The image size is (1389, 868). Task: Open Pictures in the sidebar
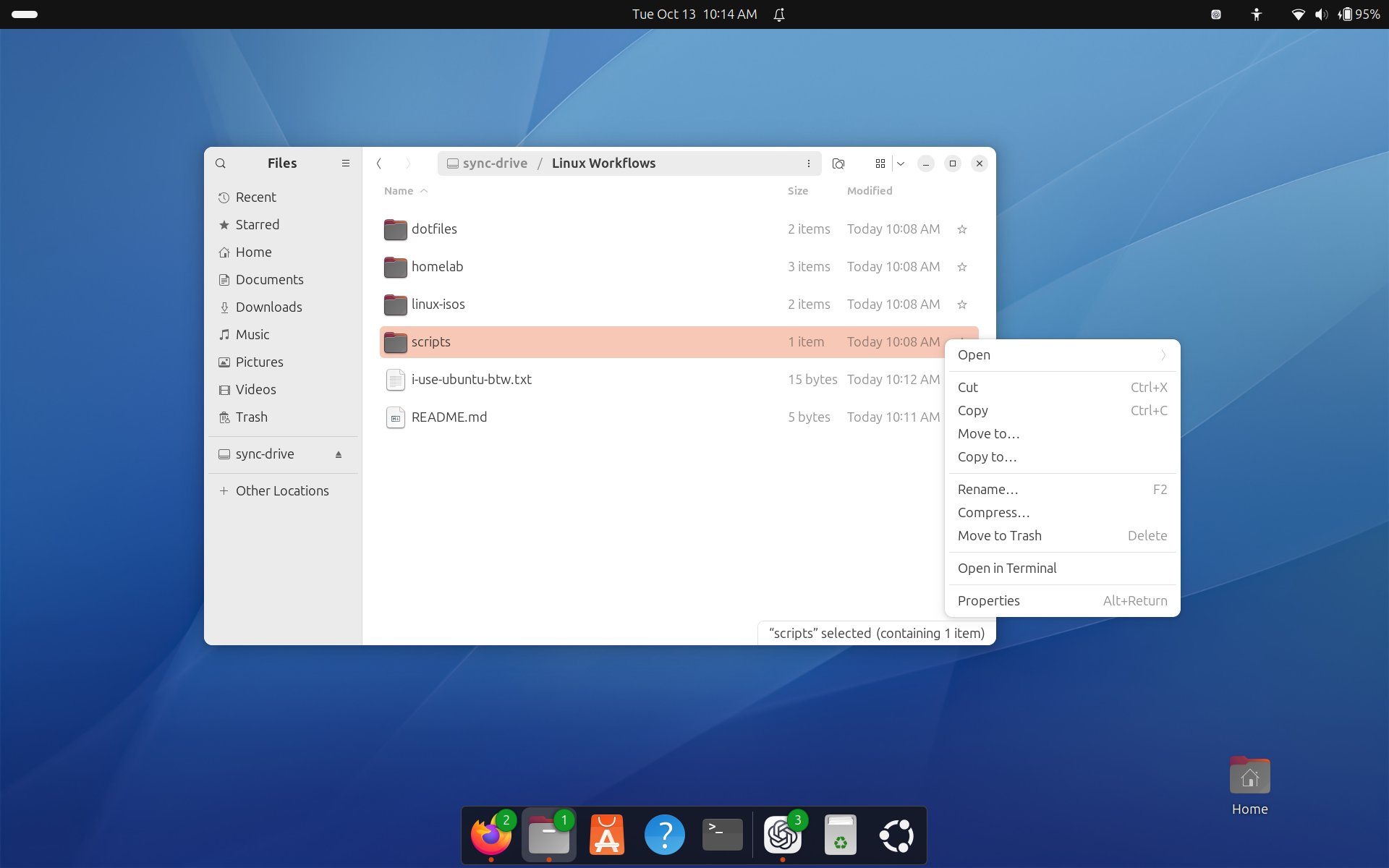pos(283,362)
